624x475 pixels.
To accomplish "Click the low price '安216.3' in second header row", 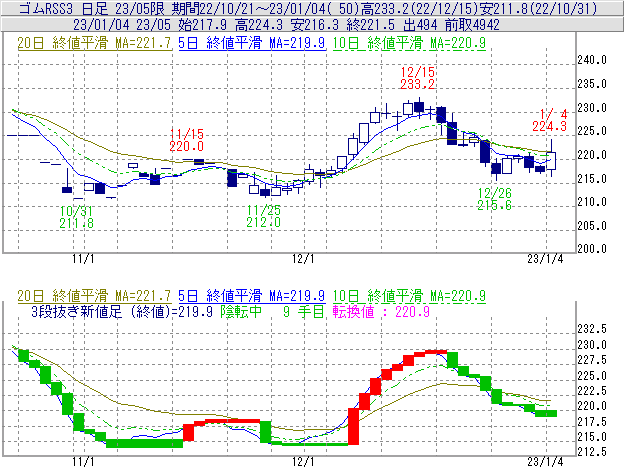I will (x=314, y=25).
